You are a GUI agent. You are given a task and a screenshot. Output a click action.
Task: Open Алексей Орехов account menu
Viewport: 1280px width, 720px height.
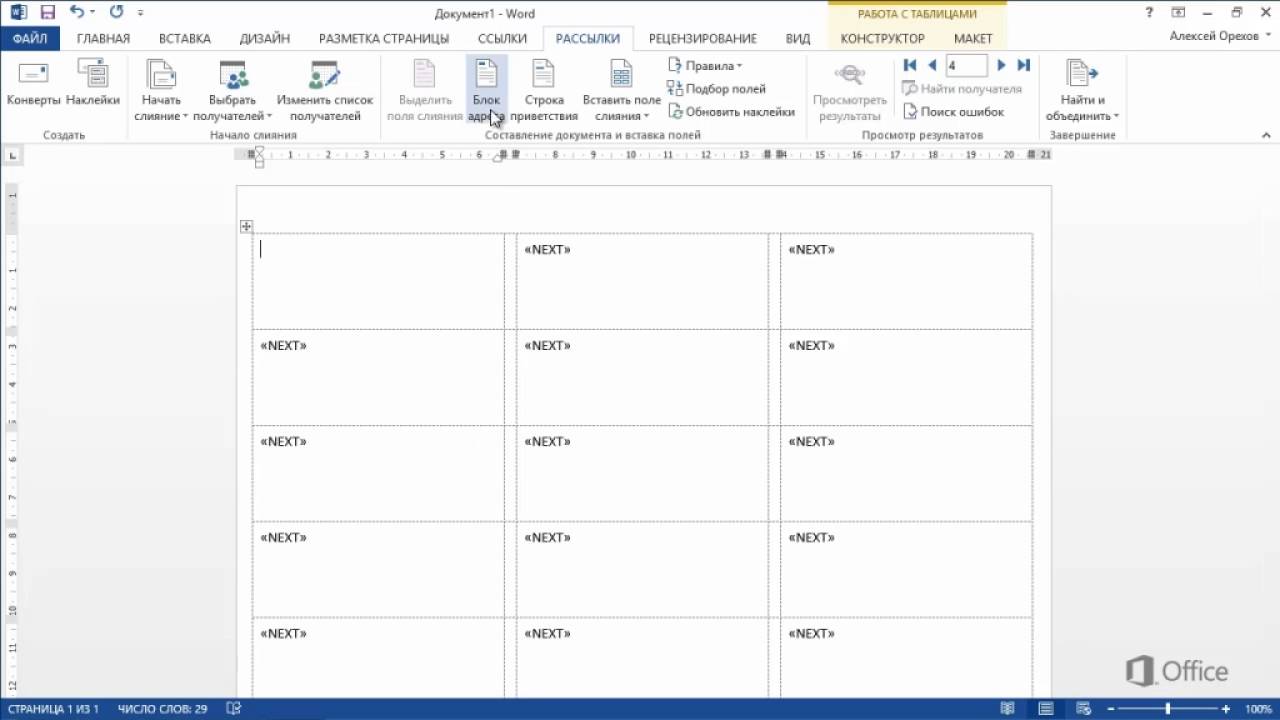click(1219, 36)
